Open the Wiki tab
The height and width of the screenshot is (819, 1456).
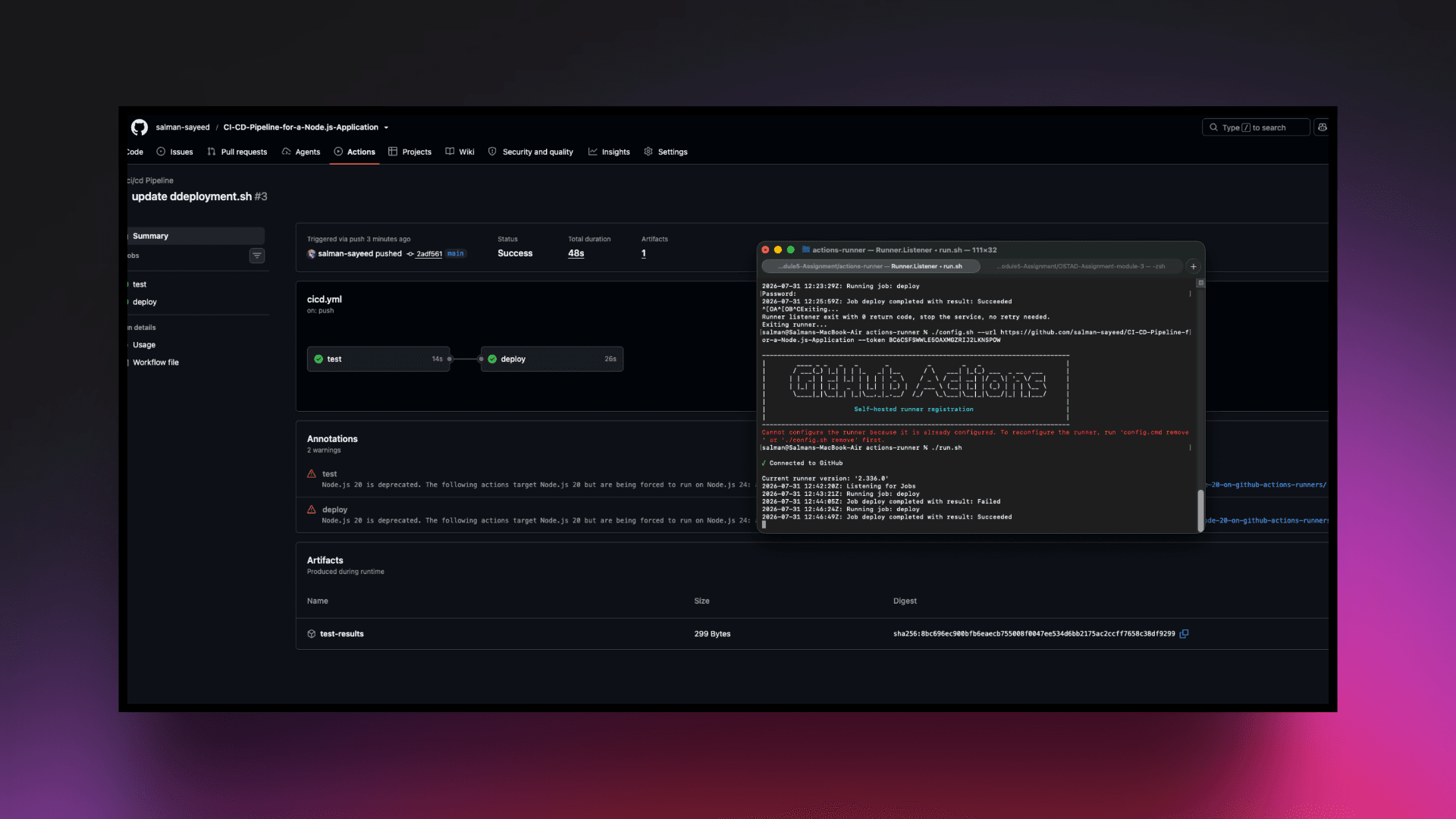(460, 152)
